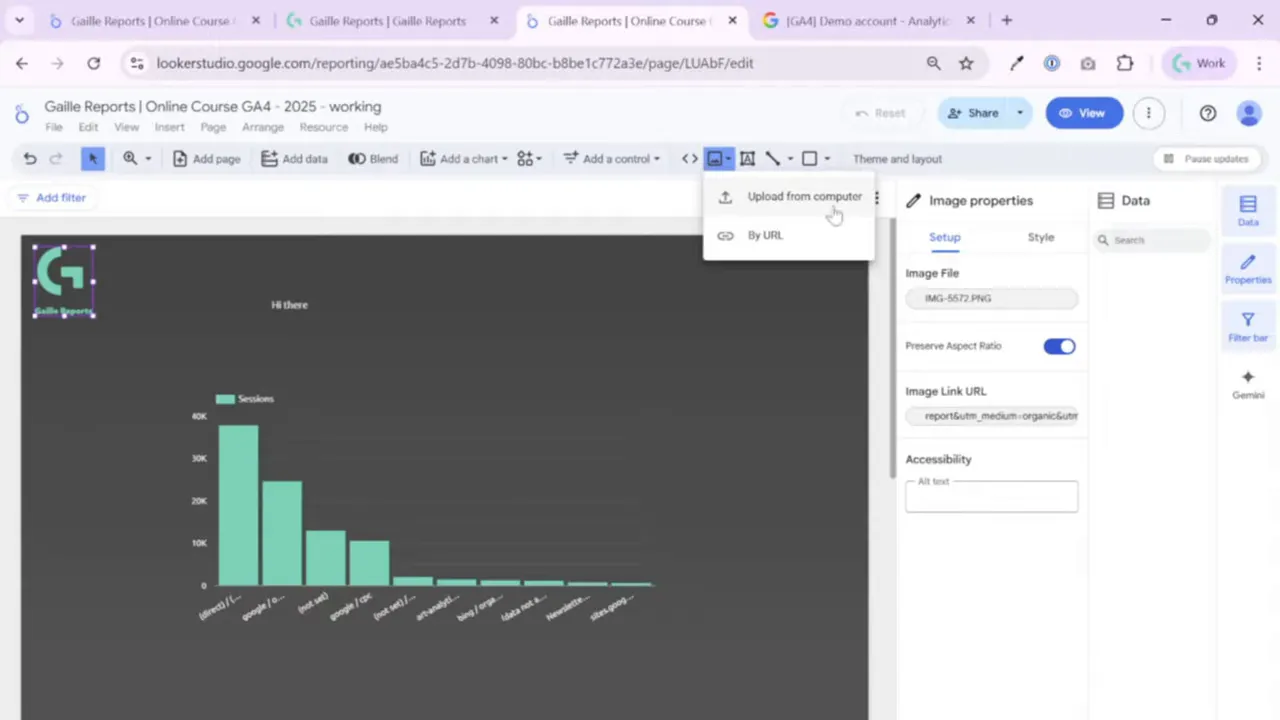Select the By URL menu option
This screenshot has height=720, width=1280.
(765, 235)
